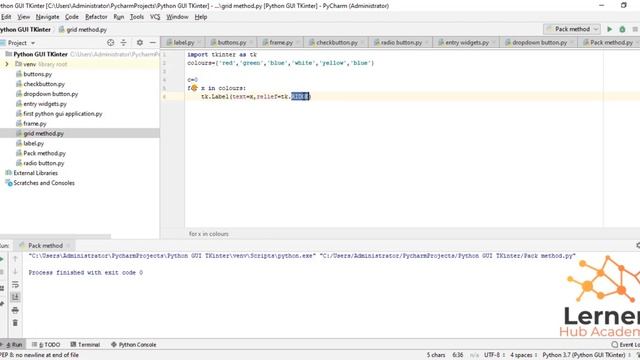This screenshot has width=640, height=360.
Task: Click the Pack method run tab
Action: click(45, 245)
